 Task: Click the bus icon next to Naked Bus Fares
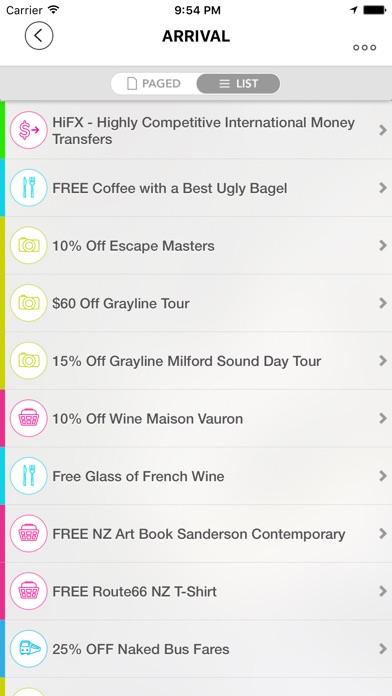[28, 649]
